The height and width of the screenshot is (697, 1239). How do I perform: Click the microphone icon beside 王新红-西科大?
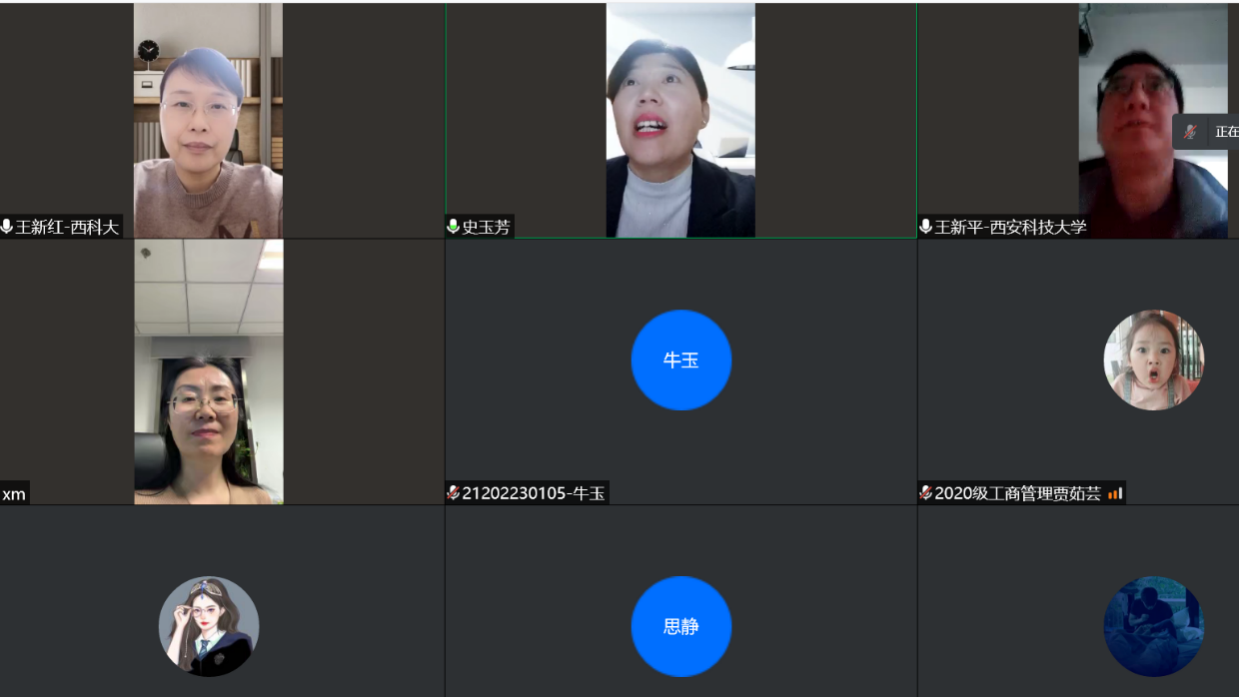point(7,227)
